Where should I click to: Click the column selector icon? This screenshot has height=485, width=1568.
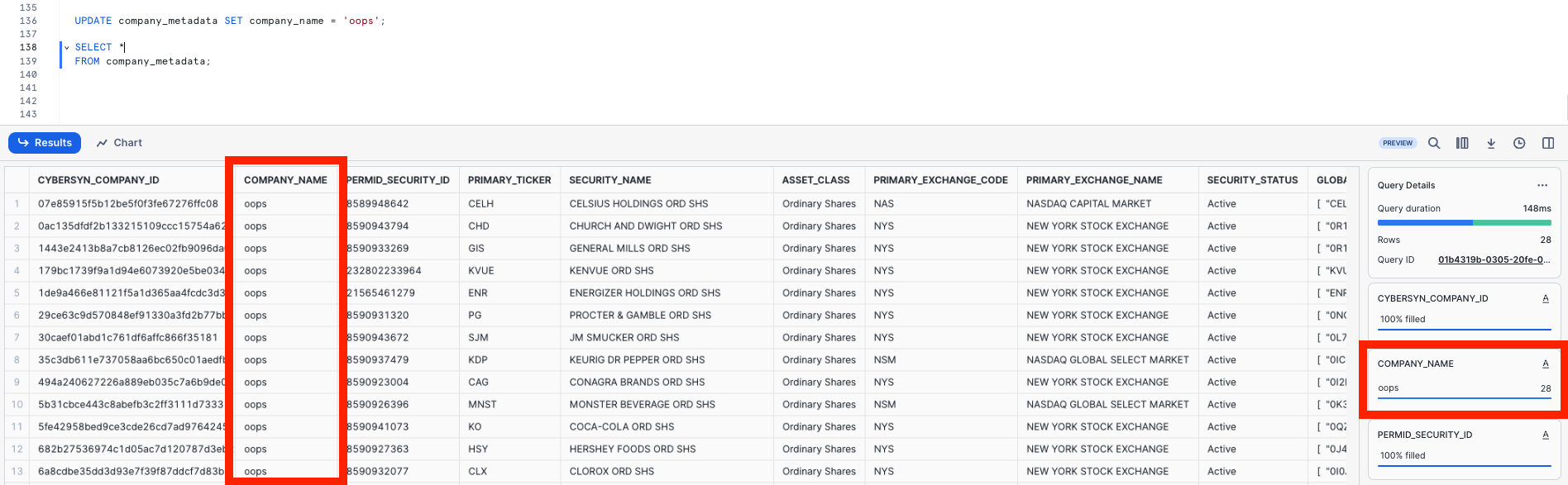[x=1462, y=143]
